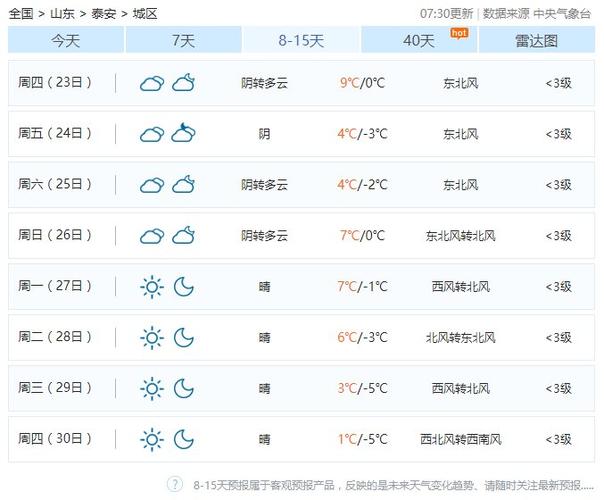Click the 07:30更新 update time

click(446, 14)
